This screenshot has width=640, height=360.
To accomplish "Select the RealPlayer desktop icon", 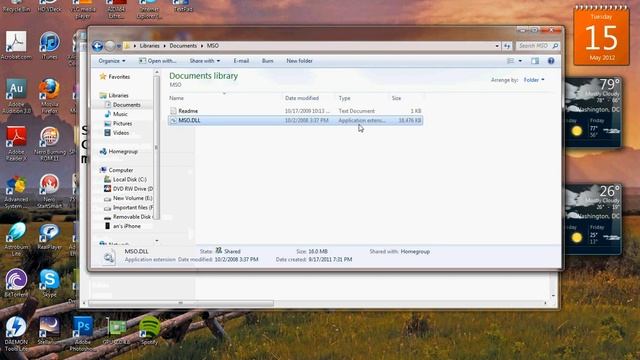I will click(49, 236).
